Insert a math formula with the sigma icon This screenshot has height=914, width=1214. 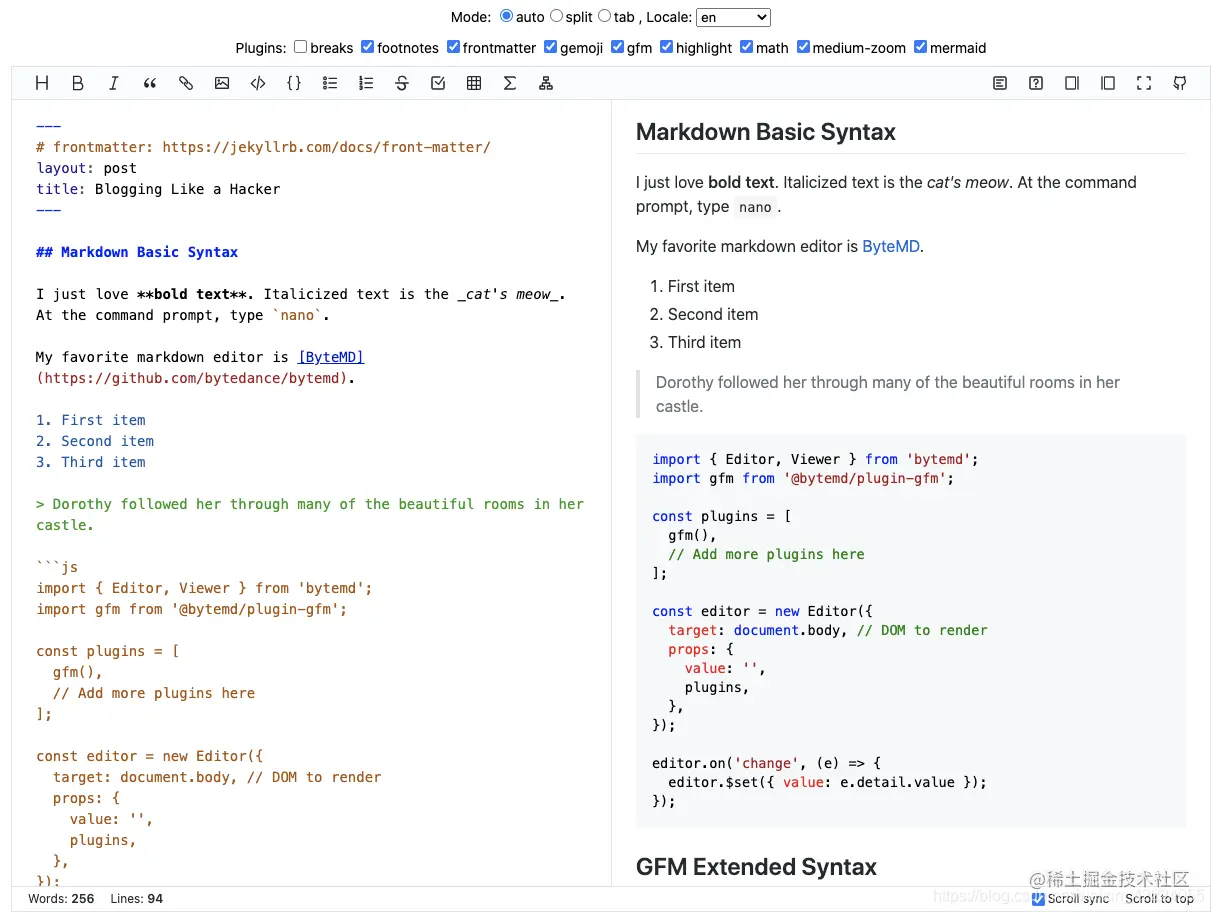coord(510,83)
